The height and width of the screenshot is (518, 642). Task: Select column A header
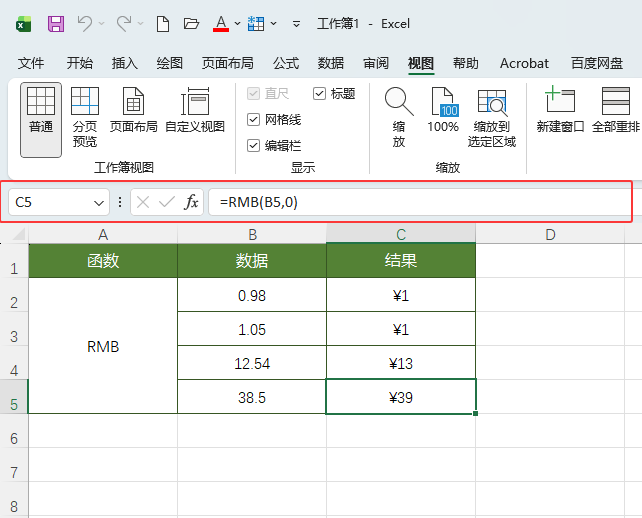[x=103, y=235]
